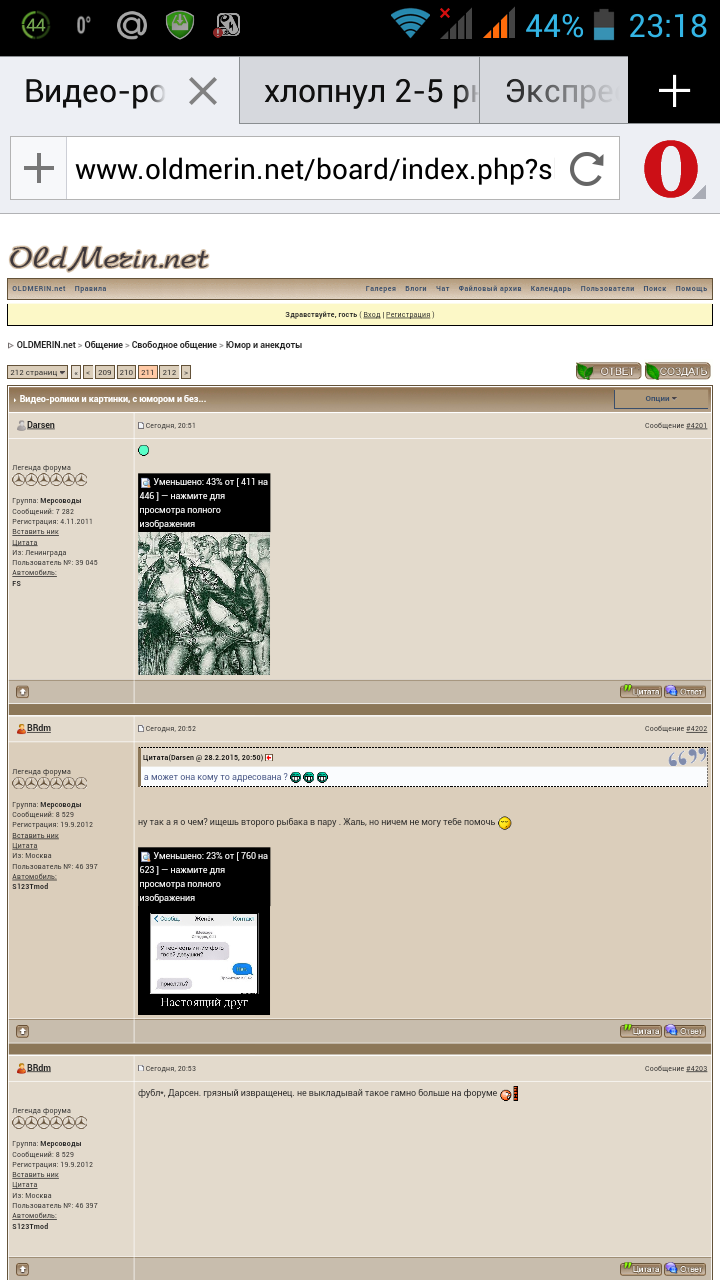Click Цитата quote button on post #4202
This screenshot has height=1280, width=720.
tap(640, 1031)
